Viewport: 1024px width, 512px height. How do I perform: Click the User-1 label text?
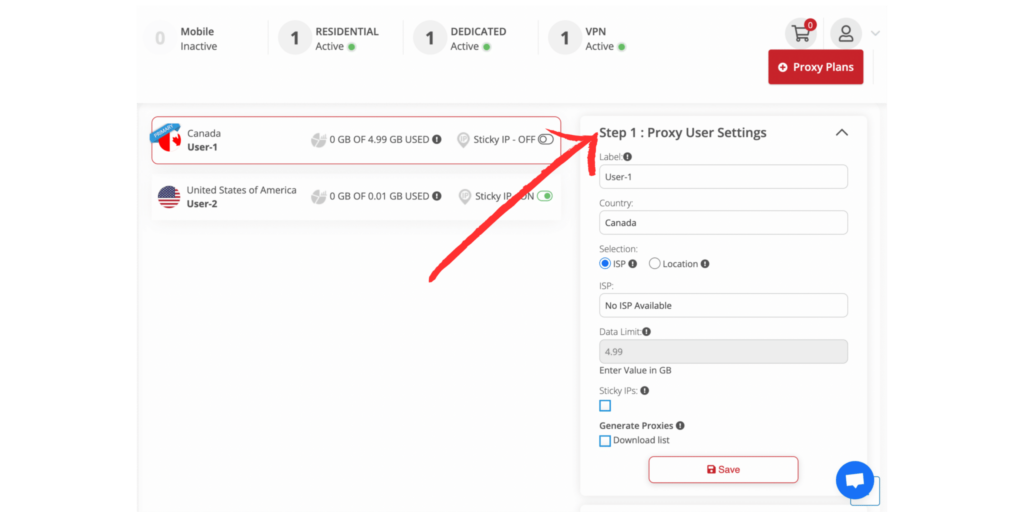point(202,147)
